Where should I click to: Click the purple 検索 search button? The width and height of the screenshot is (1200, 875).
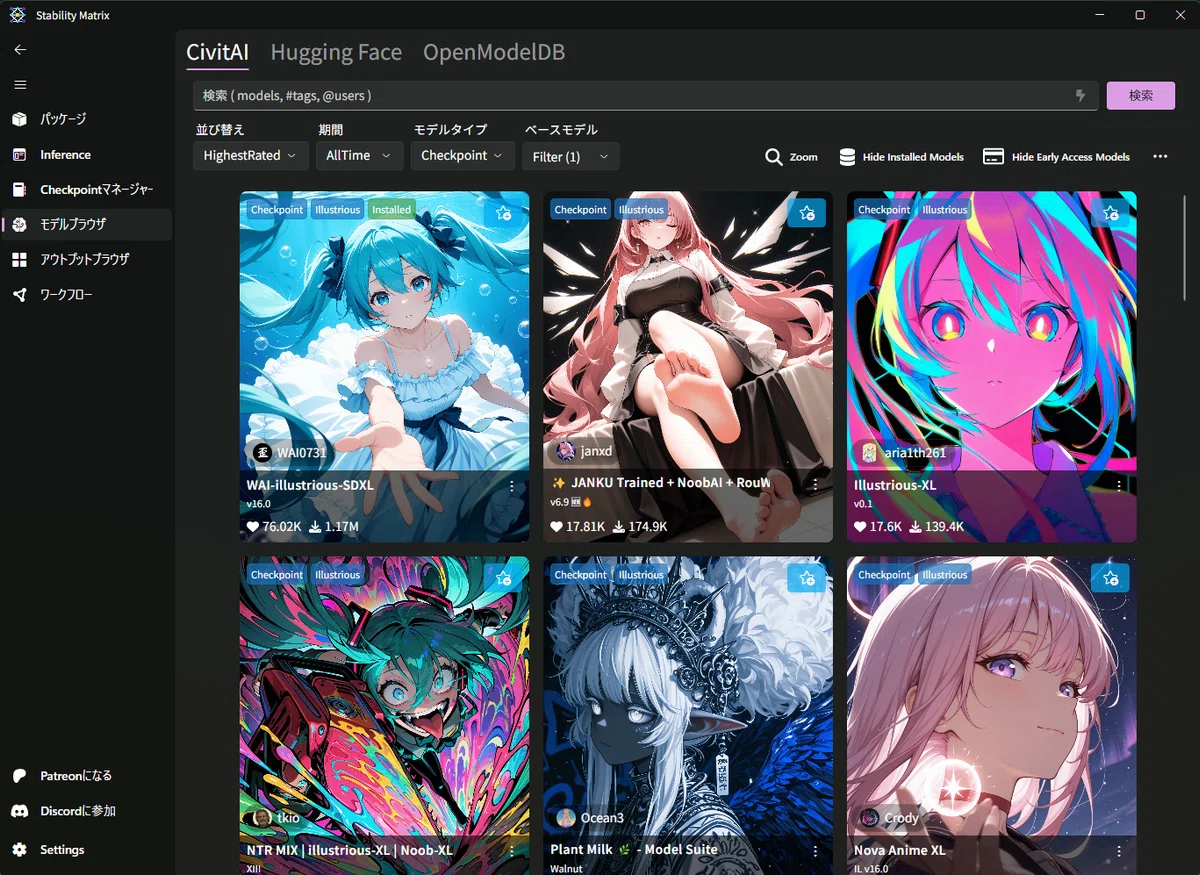pos(1141,95)
